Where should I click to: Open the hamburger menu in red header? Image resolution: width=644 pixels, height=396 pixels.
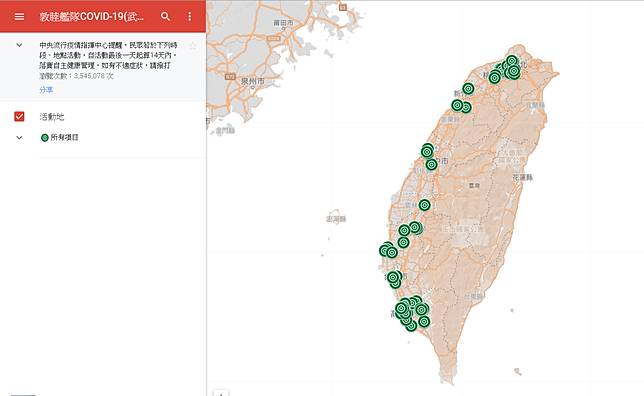(x=19, y=16)
